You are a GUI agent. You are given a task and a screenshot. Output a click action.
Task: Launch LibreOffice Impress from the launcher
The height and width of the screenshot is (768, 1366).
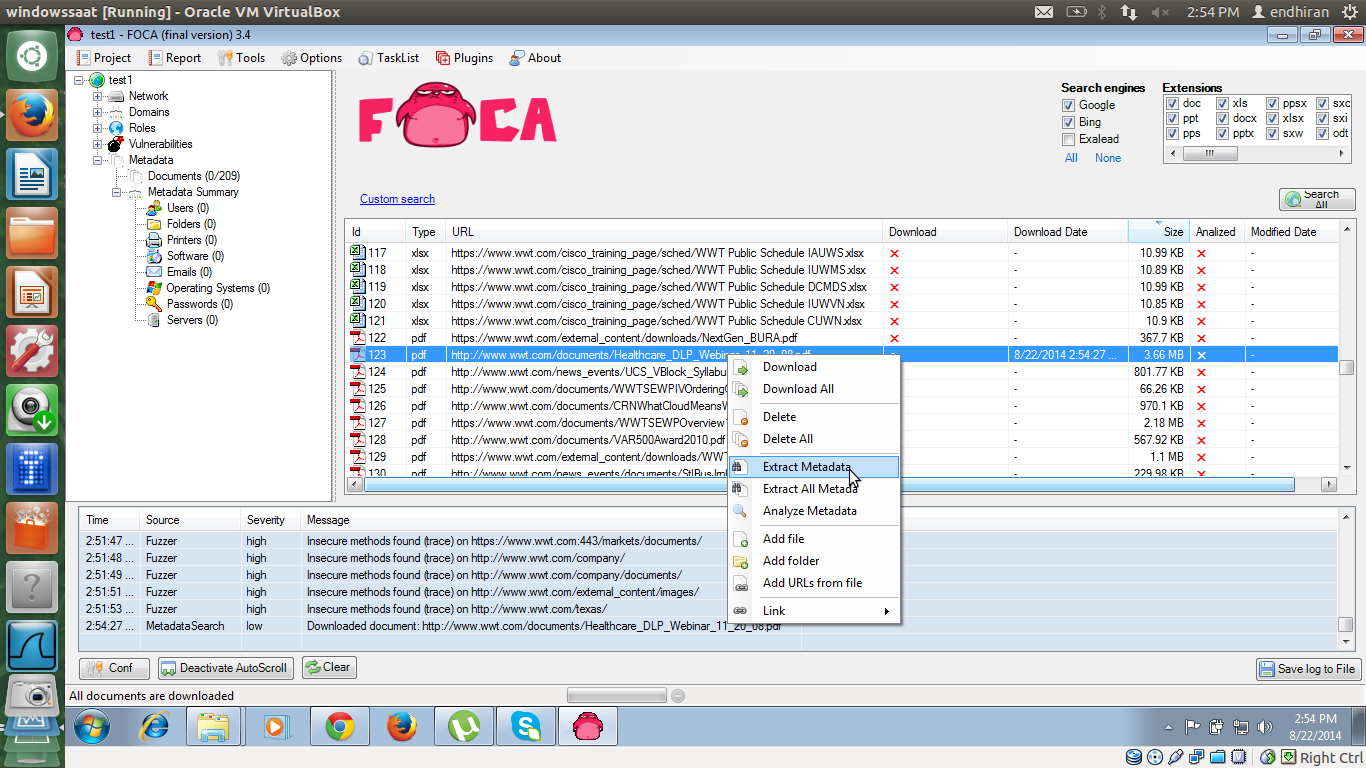click(x=32, y=293)
